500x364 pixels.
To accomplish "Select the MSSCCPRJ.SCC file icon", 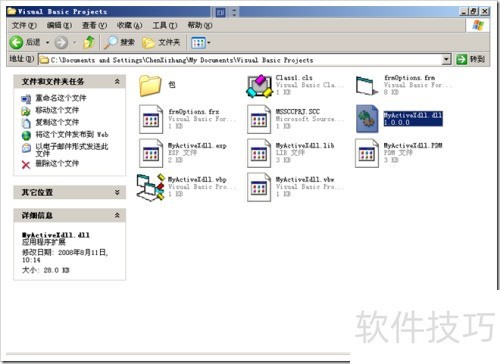I will 259,119.
